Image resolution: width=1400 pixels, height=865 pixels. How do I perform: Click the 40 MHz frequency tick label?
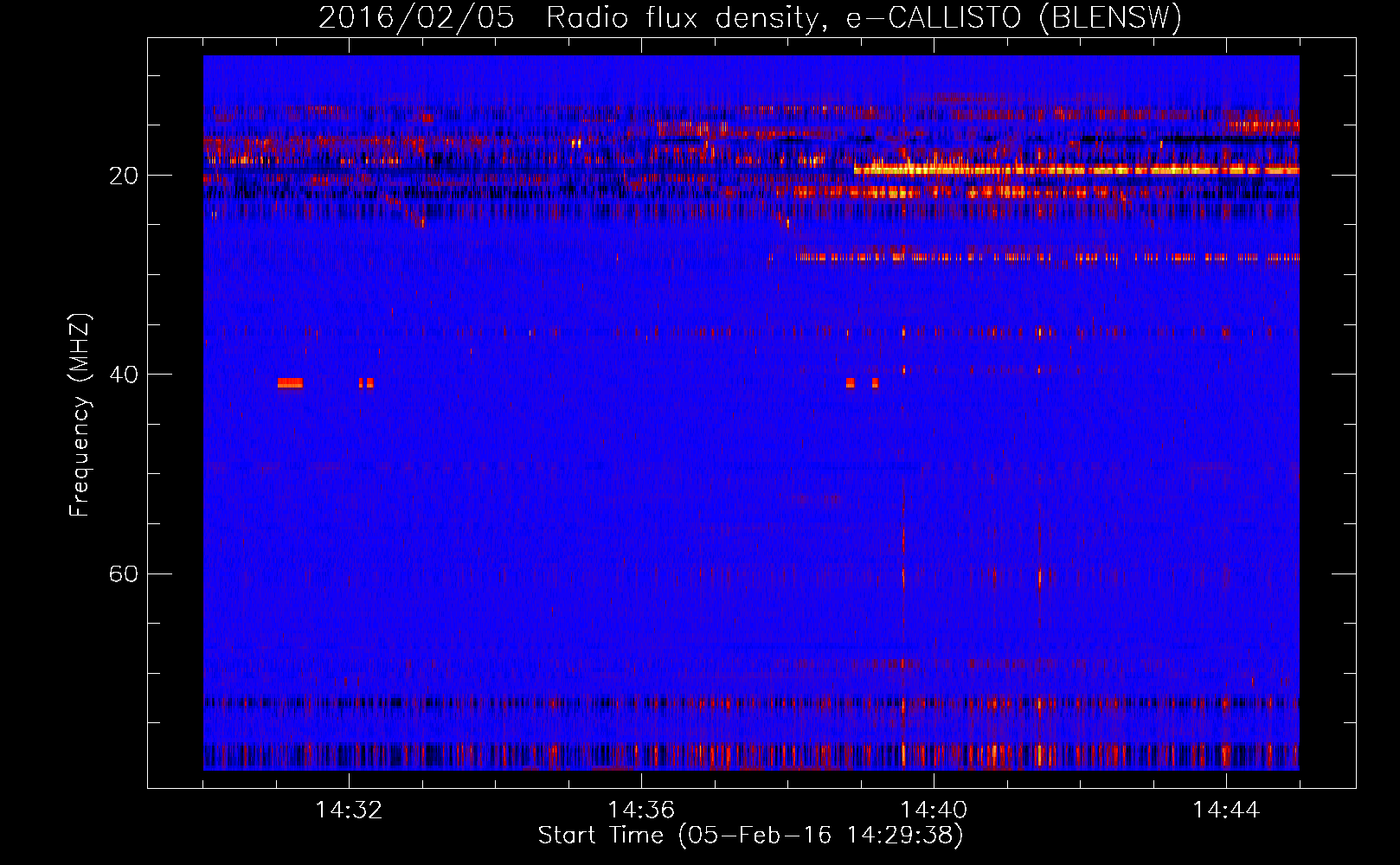(124, 375)
